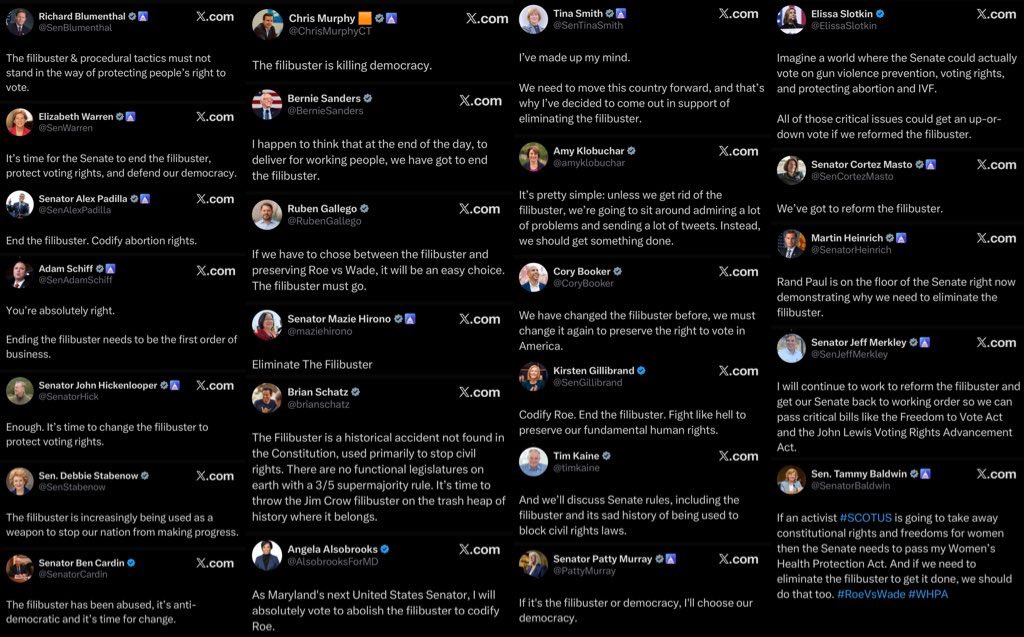Click the verified badge next to Angela Alsobrooks
1024x637 pixels.
(x=385, y=549)
